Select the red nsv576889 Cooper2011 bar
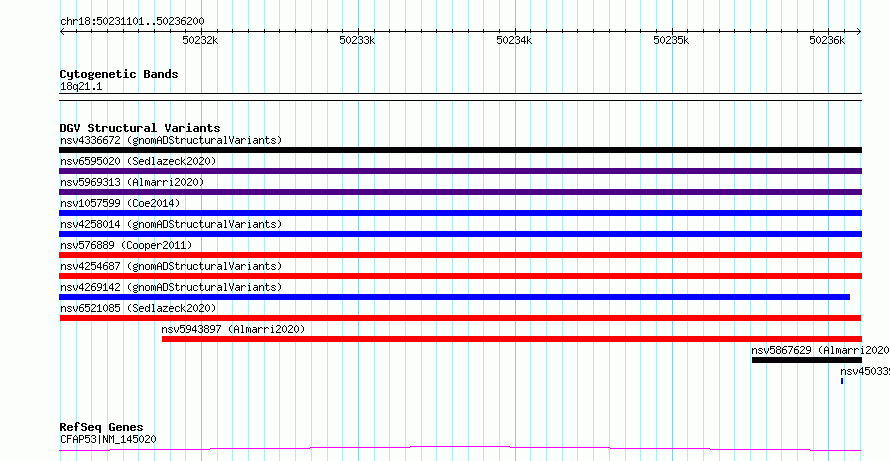Screen dimensions: 890x461 pyautogui.click(x=460, y=255)
